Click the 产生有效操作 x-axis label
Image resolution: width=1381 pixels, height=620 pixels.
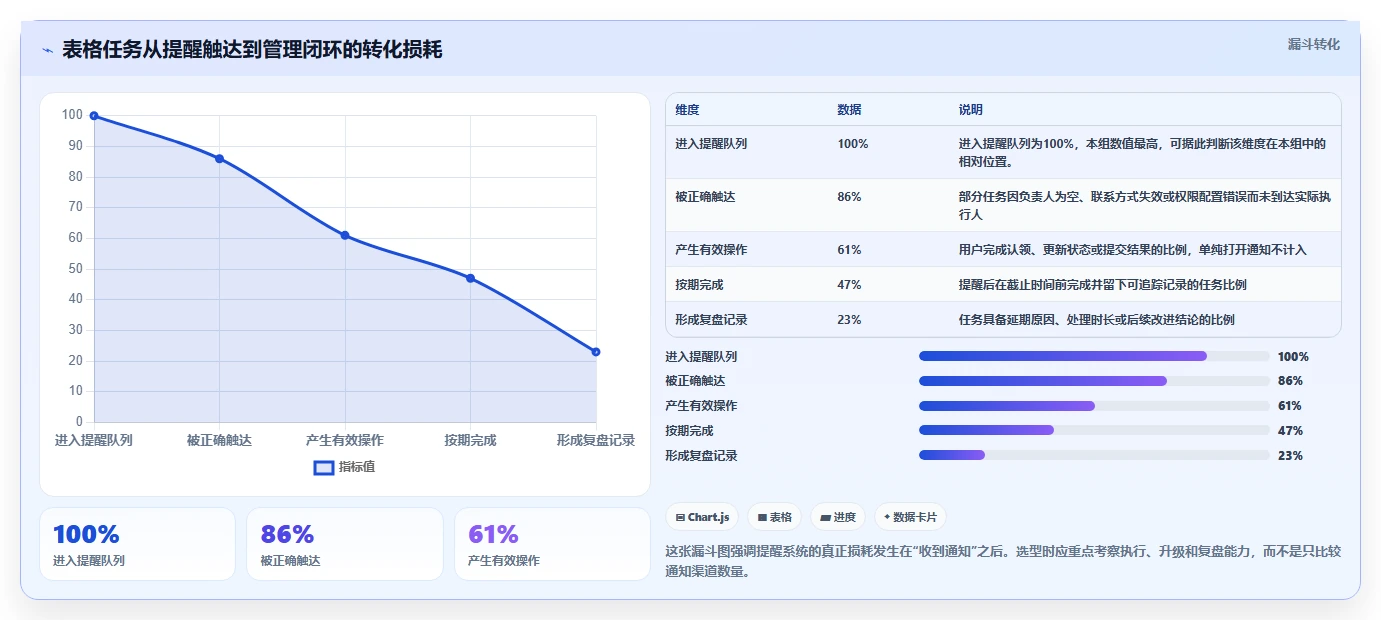click(x=345, y=440)
